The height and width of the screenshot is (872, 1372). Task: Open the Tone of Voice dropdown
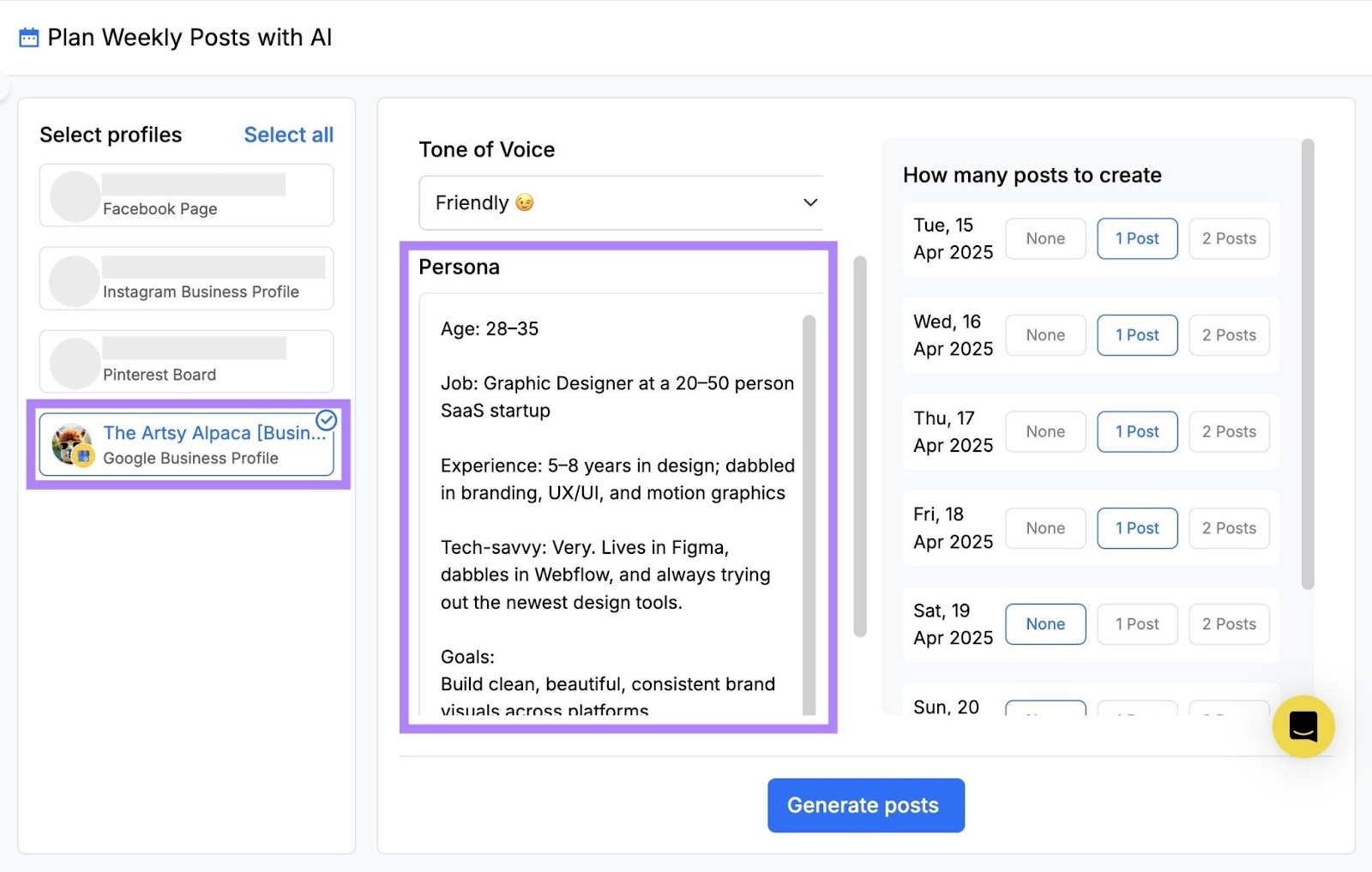point(622,202)
